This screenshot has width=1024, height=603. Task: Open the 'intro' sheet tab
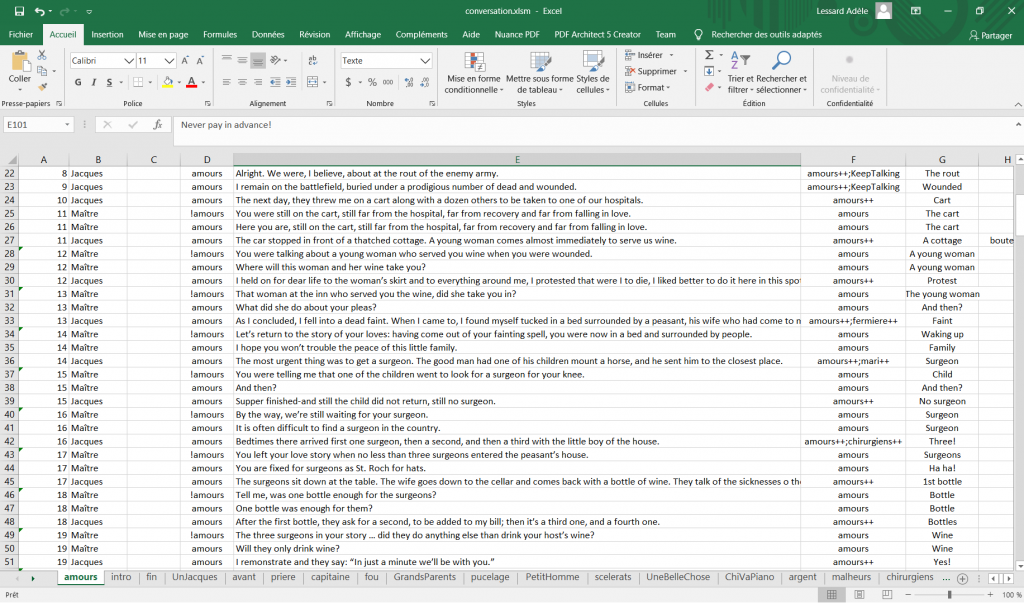point(121,577)
